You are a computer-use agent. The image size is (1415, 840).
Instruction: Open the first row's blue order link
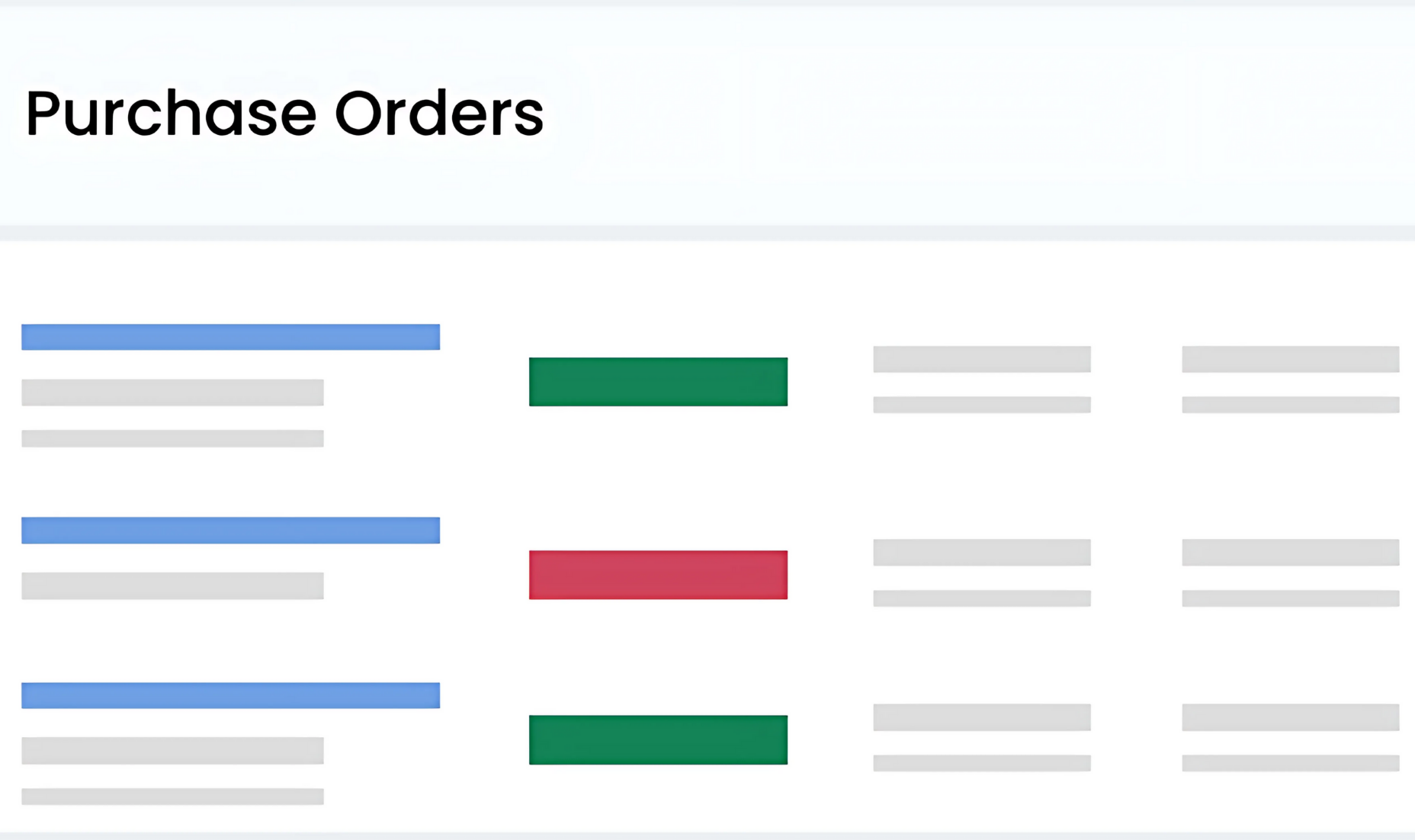point(230,337)
